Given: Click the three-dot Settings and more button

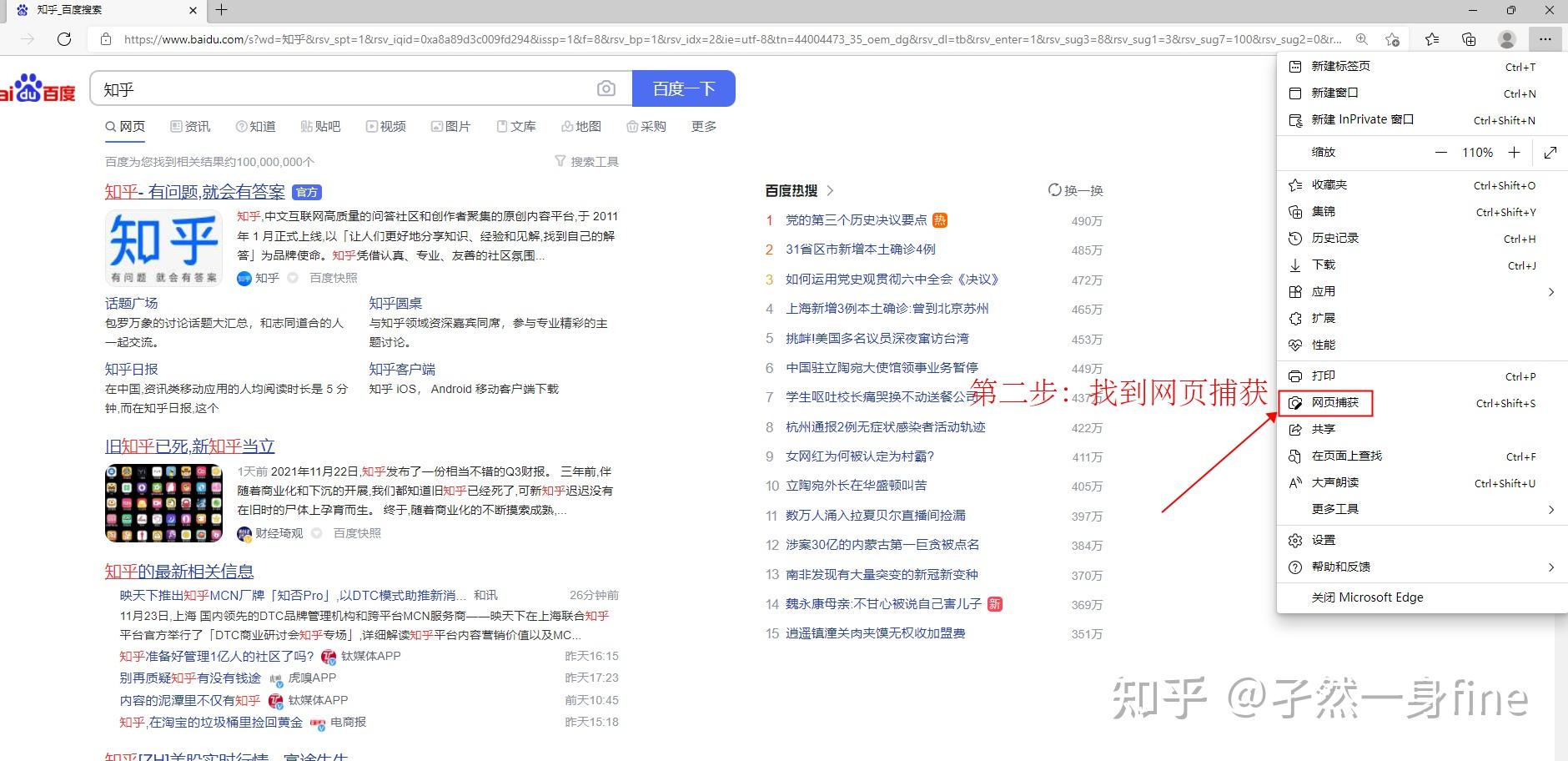Looking at the screenshot, I should click(1545, 39).
